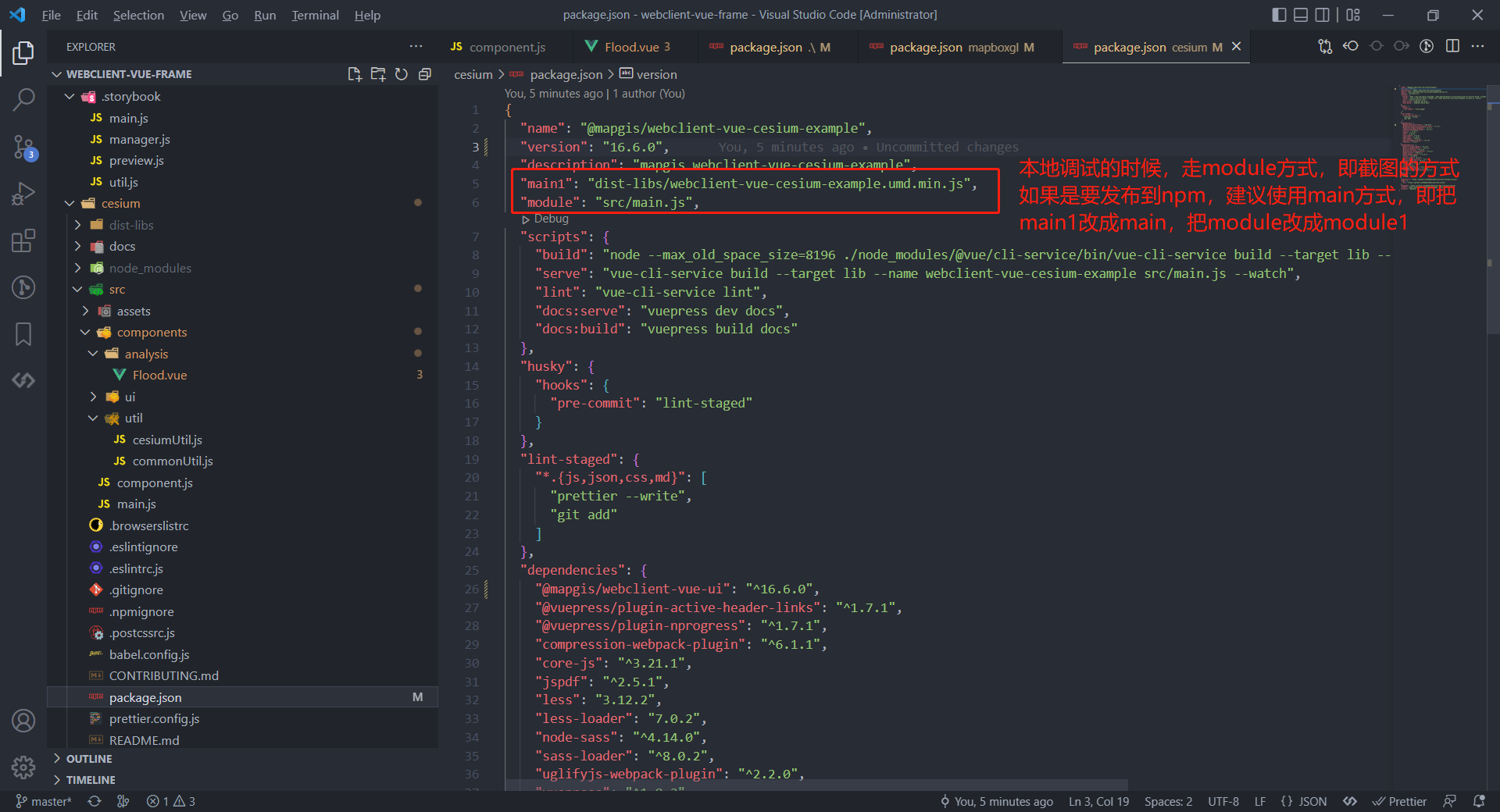Click the master branch status item
This screenshot has height=812, width=1500.
coord(44,801)
